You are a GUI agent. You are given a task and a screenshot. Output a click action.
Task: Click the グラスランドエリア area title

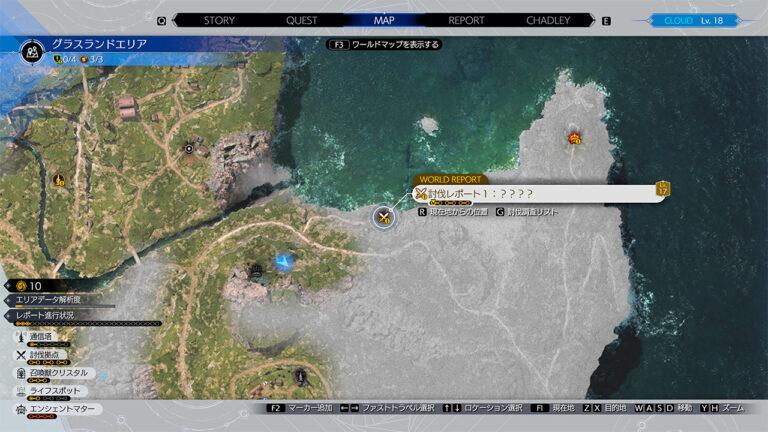tap(99, 44)
